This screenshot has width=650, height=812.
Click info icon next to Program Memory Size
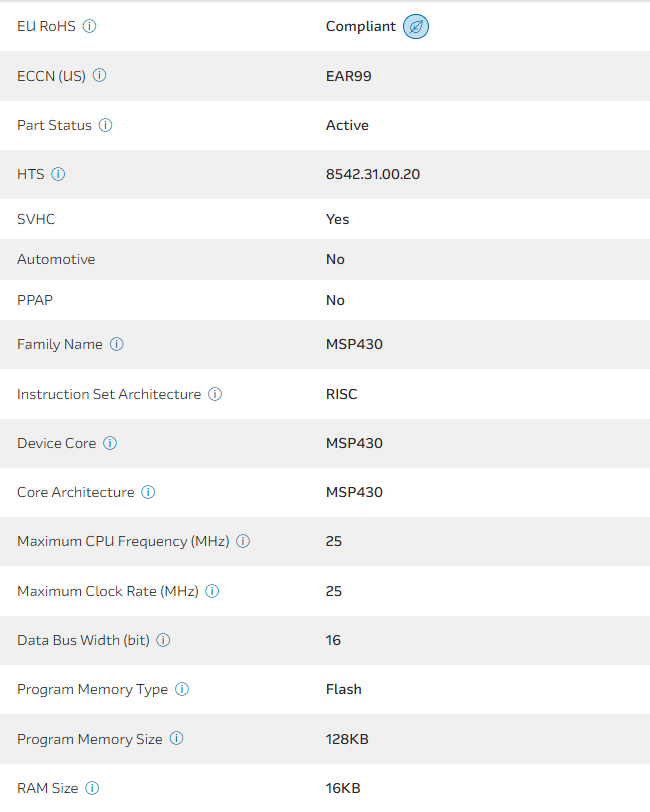coord(176,739)
